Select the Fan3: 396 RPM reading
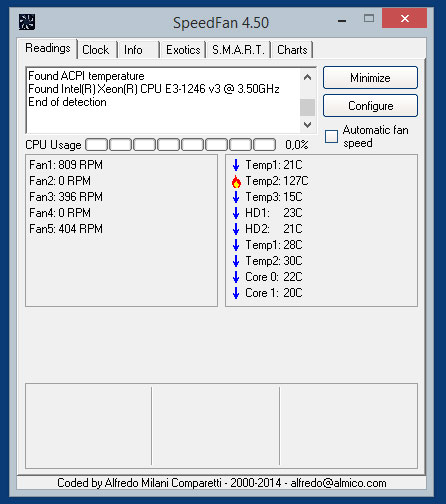This screenshot has height=504, width=446. click(66, 197)
